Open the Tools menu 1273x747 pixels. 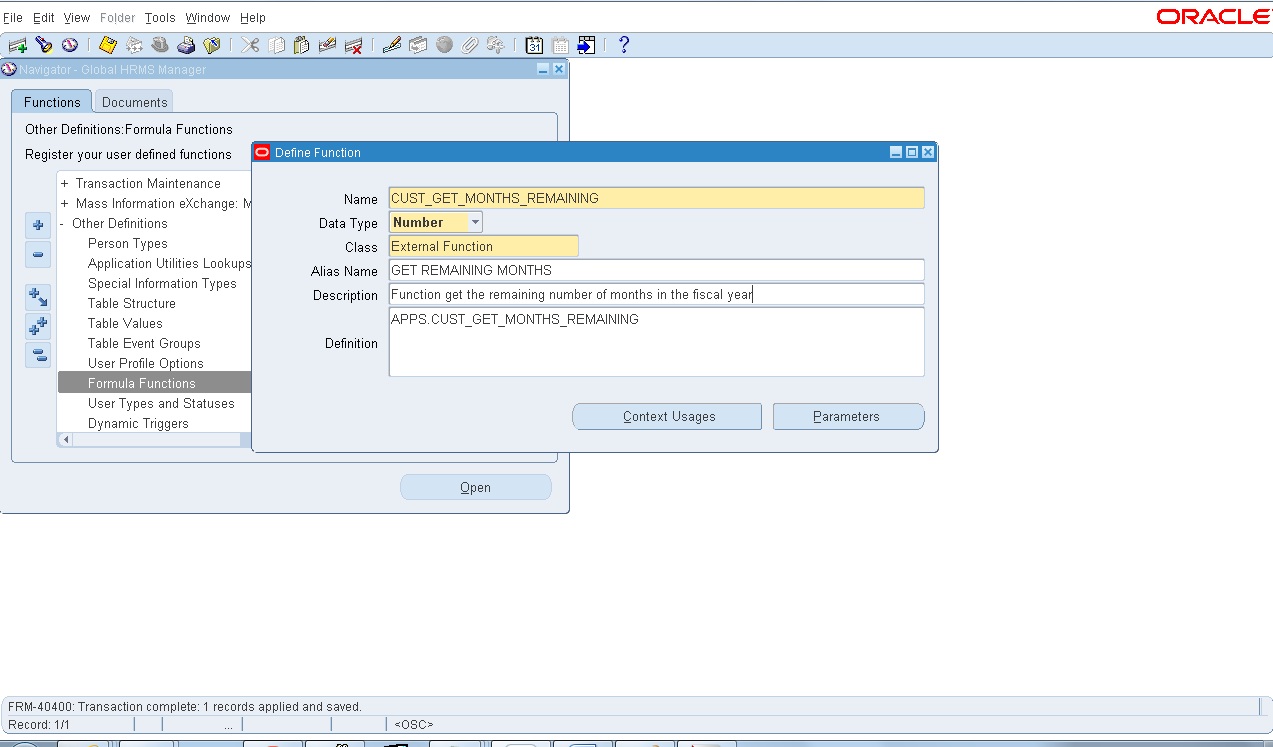(x=160, y=18)
